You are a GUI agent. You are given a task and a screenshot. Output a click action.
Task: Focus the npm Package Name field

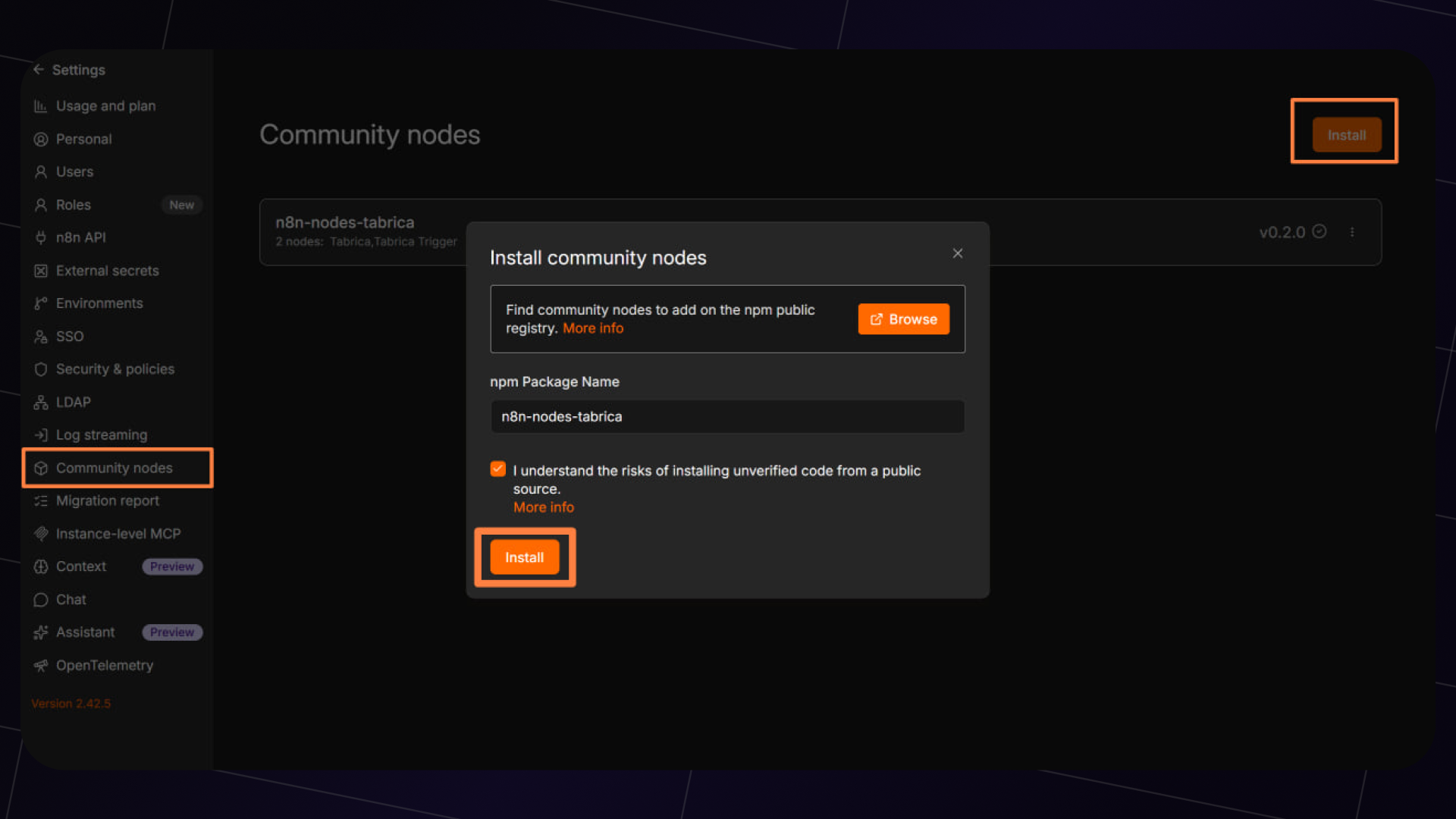(x=727, y=416)
